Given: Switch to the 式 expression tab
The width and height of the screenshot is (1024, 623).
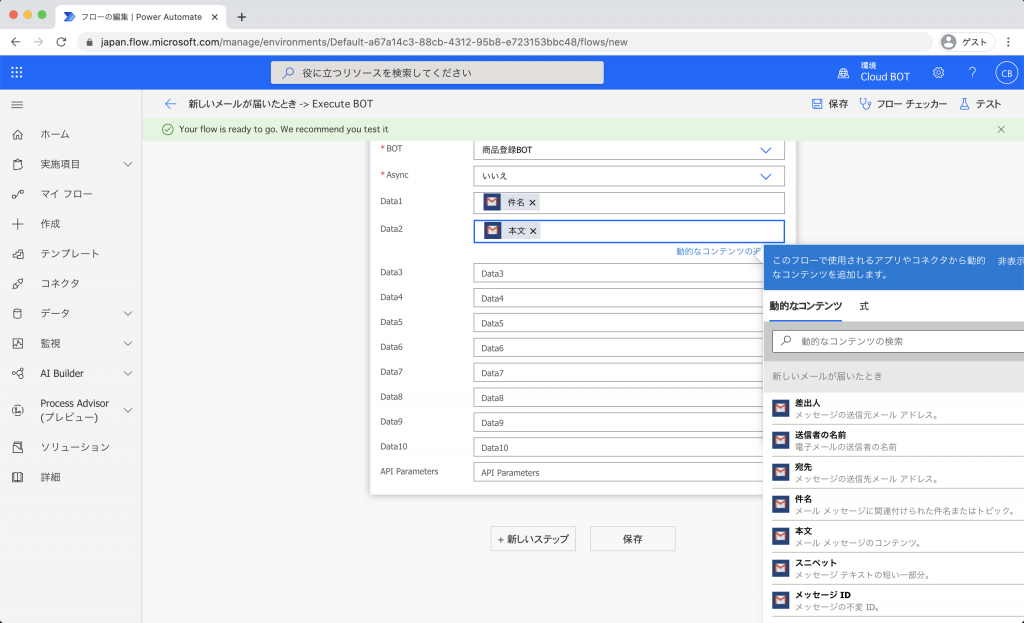Looking at the screenshot, I should [864, 306].
